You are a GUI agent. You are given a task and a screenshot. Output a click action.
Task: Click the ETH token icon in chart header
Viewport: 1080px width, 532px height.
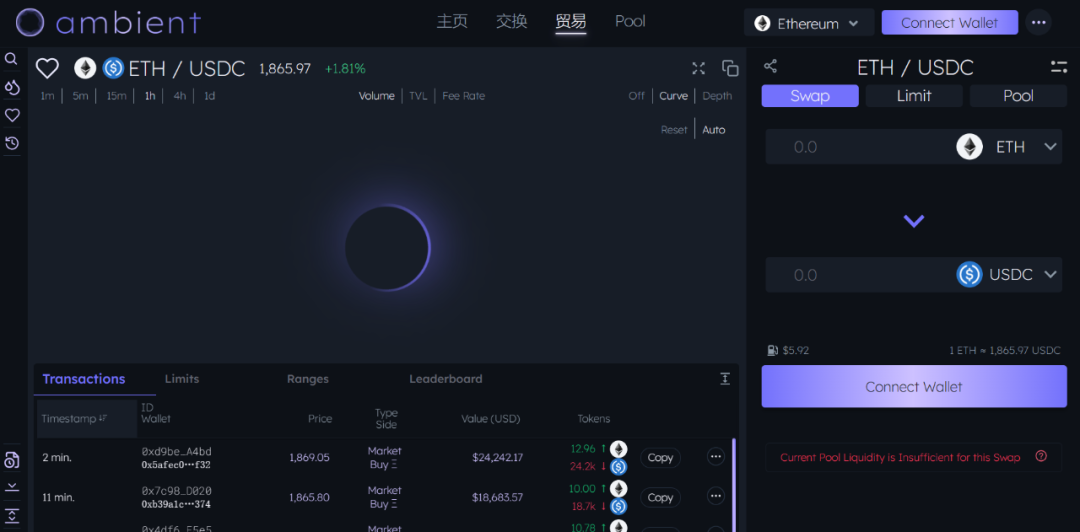pos(85,68)
